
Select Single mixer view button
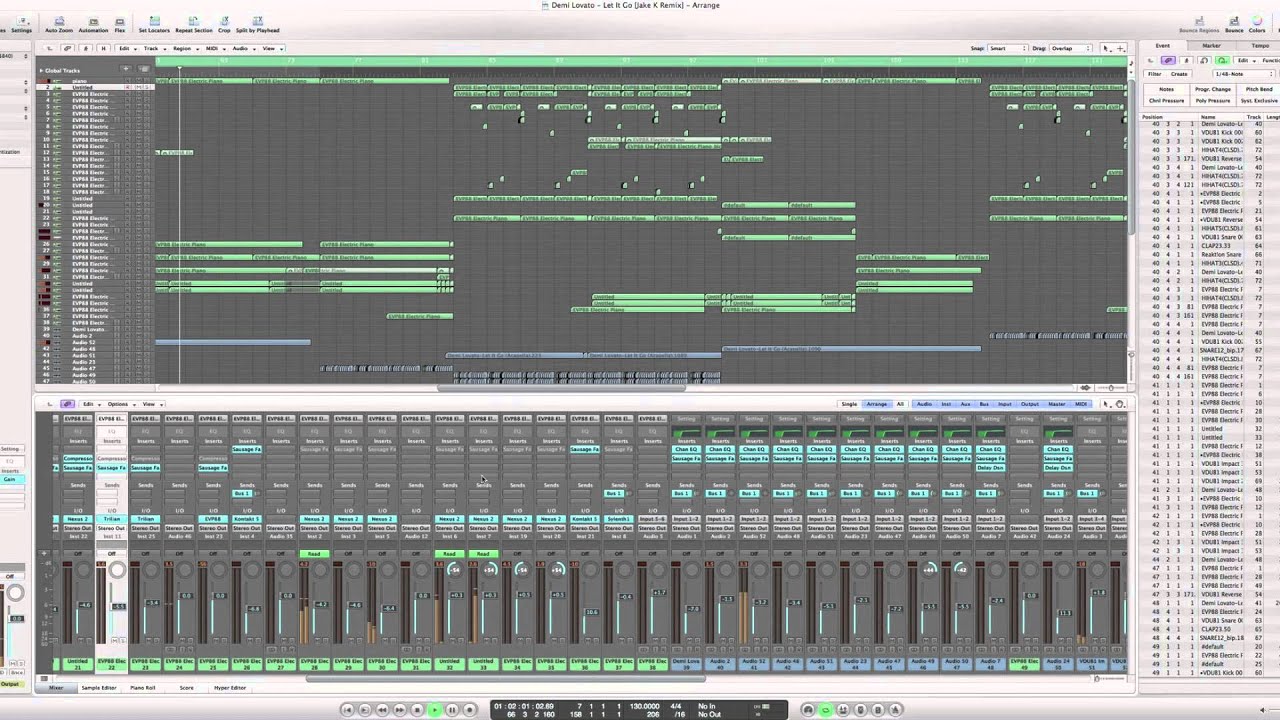click(x=850, y=404)
